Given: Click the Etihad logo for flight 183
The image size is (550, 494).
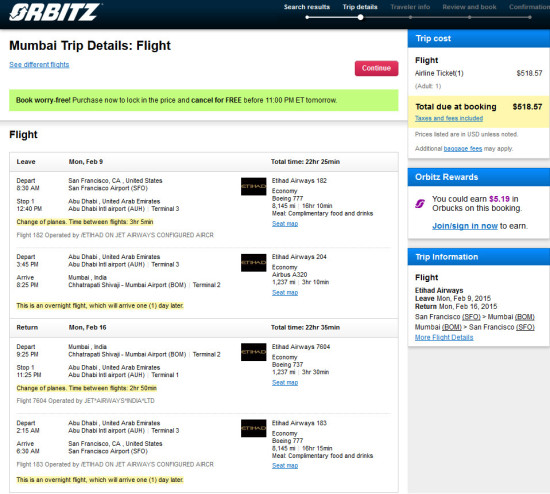Looking at the screenshot, I should tap(253, 428).
